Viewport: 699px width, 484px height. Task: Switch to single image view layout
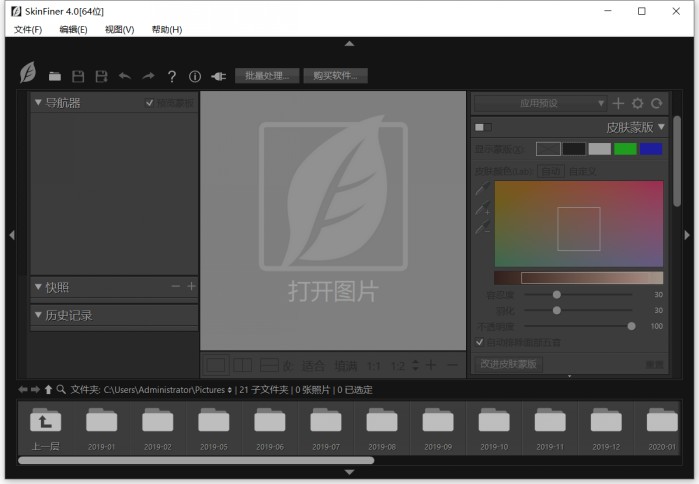(216, 365)
